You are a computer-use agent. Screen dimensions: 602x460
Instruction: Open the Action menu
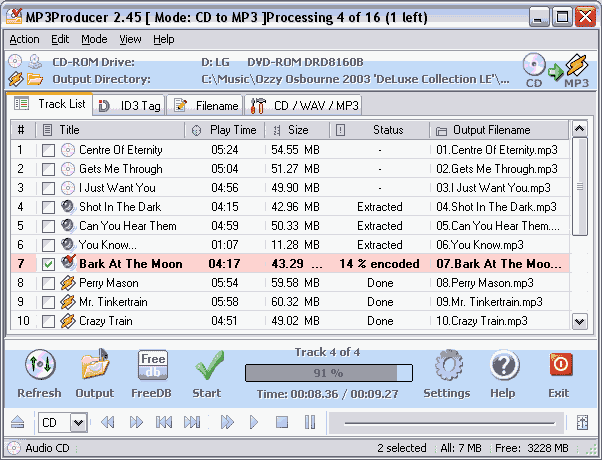pos(24,39)
